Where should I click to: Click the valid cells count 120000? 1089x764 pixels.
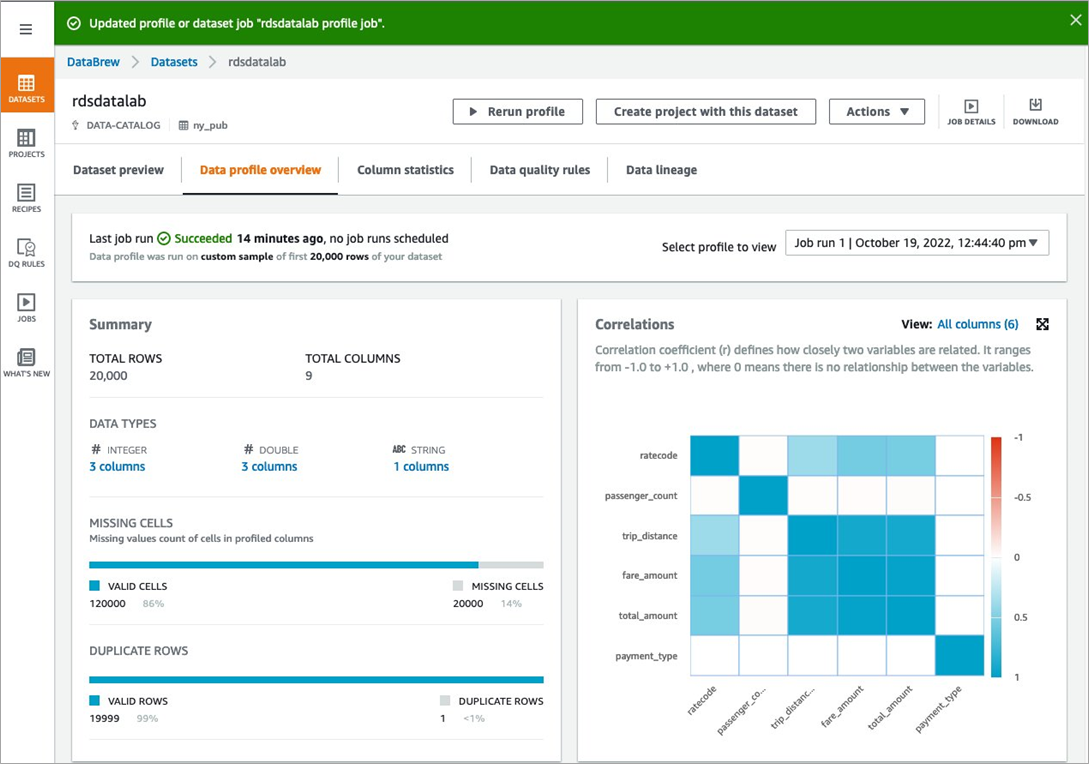coord(107,604)
